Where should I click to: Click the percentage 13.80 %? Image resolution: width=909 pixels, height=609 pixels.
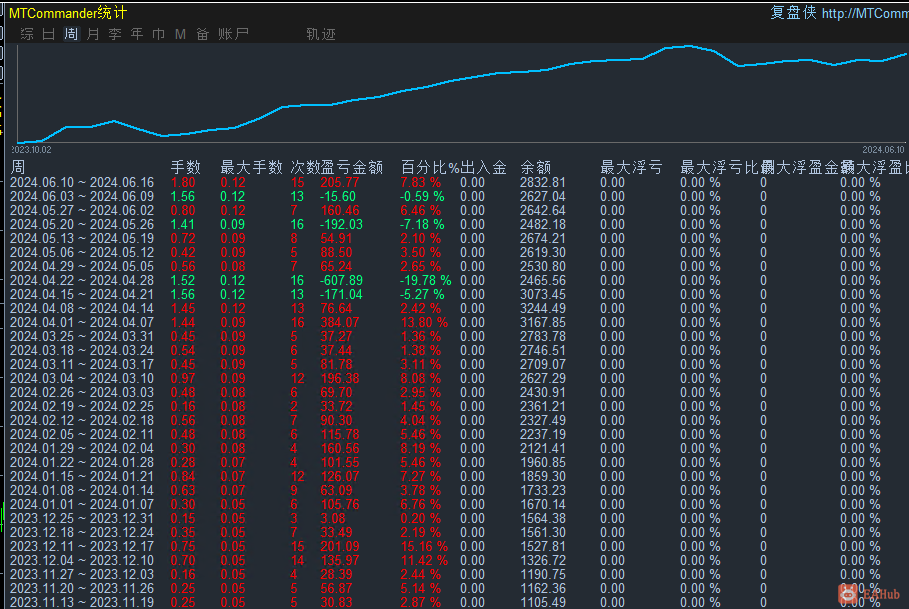pyautogui.click(x=424, y=323)
